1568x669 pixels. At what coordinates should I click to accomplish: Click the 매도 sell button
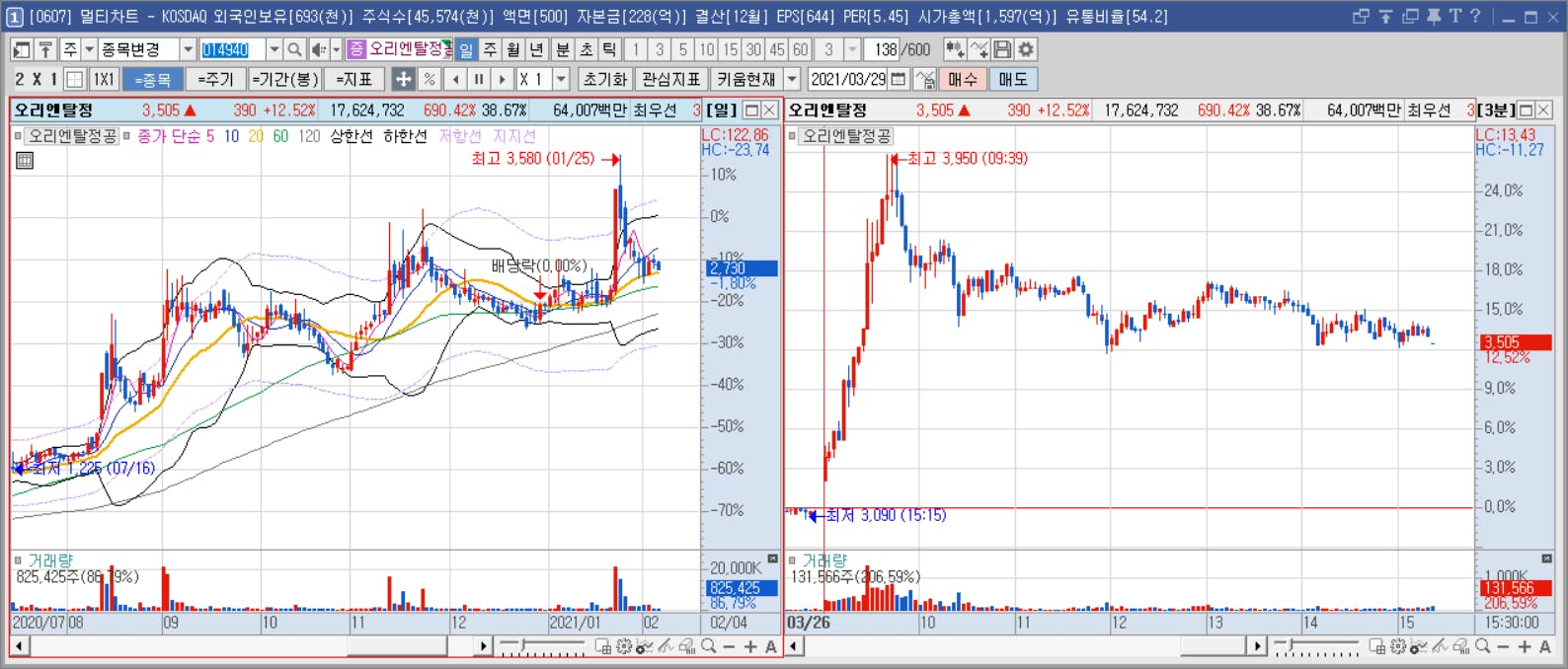coord(1013,79)
